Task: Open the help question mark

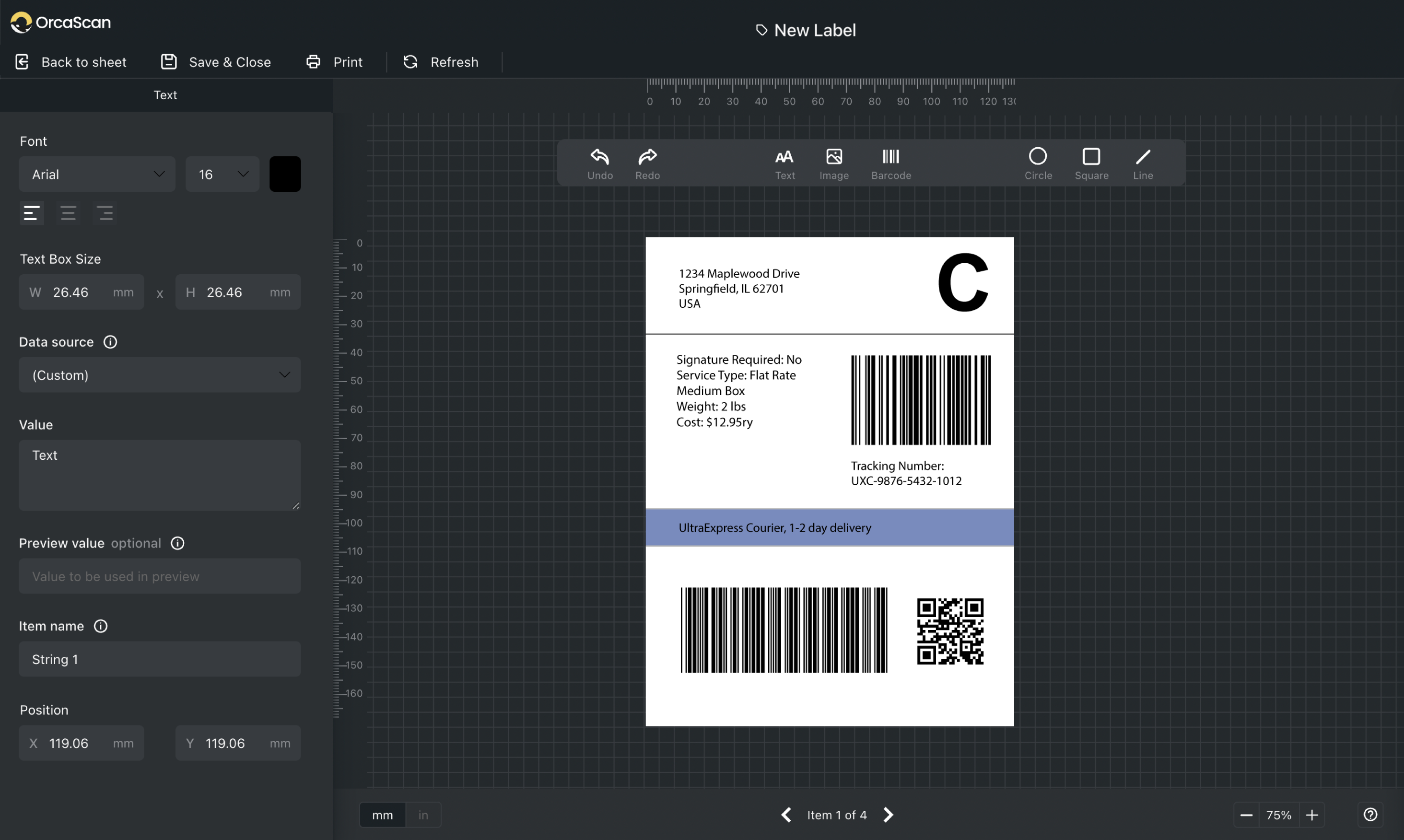Action: click(x=1370, y=815)
